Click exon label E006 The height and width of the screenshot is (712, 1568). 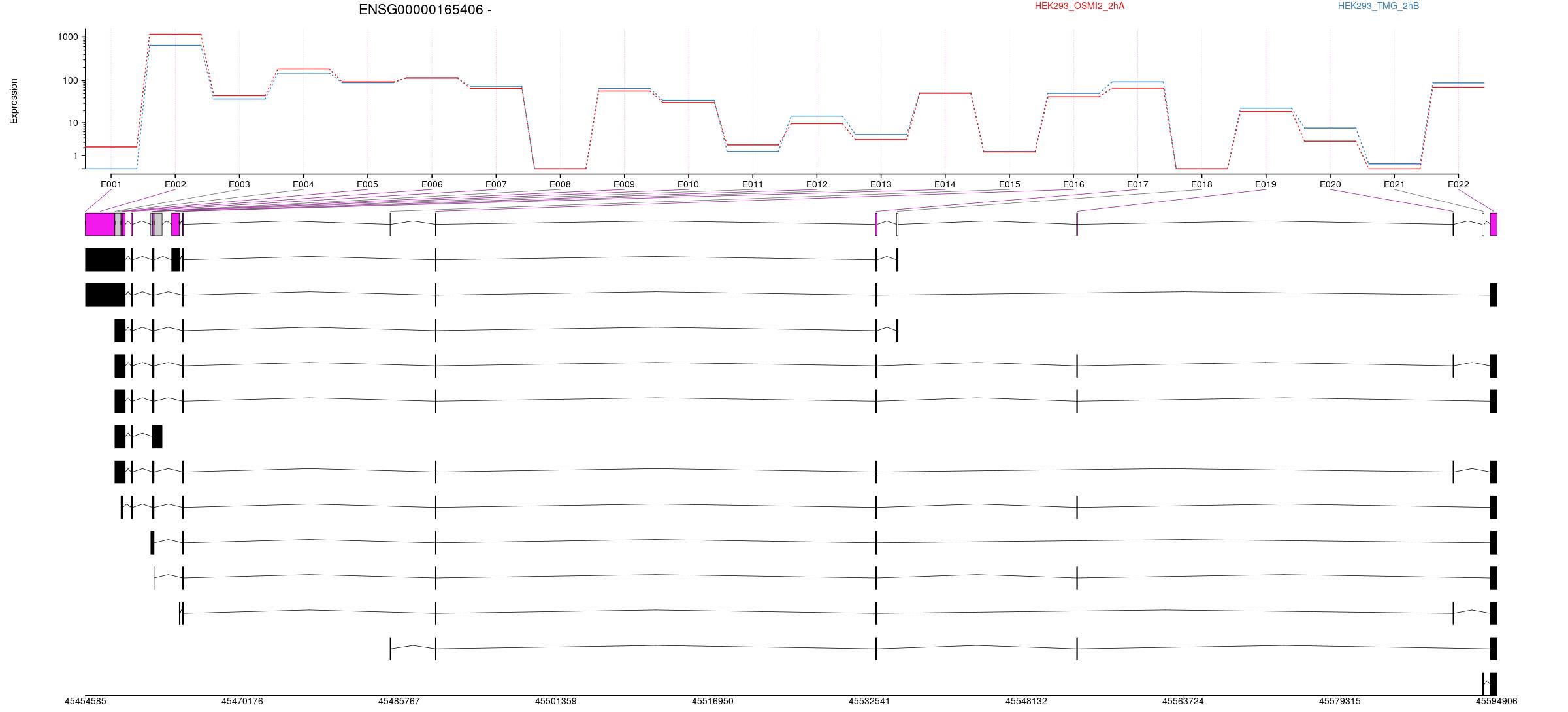432,185
